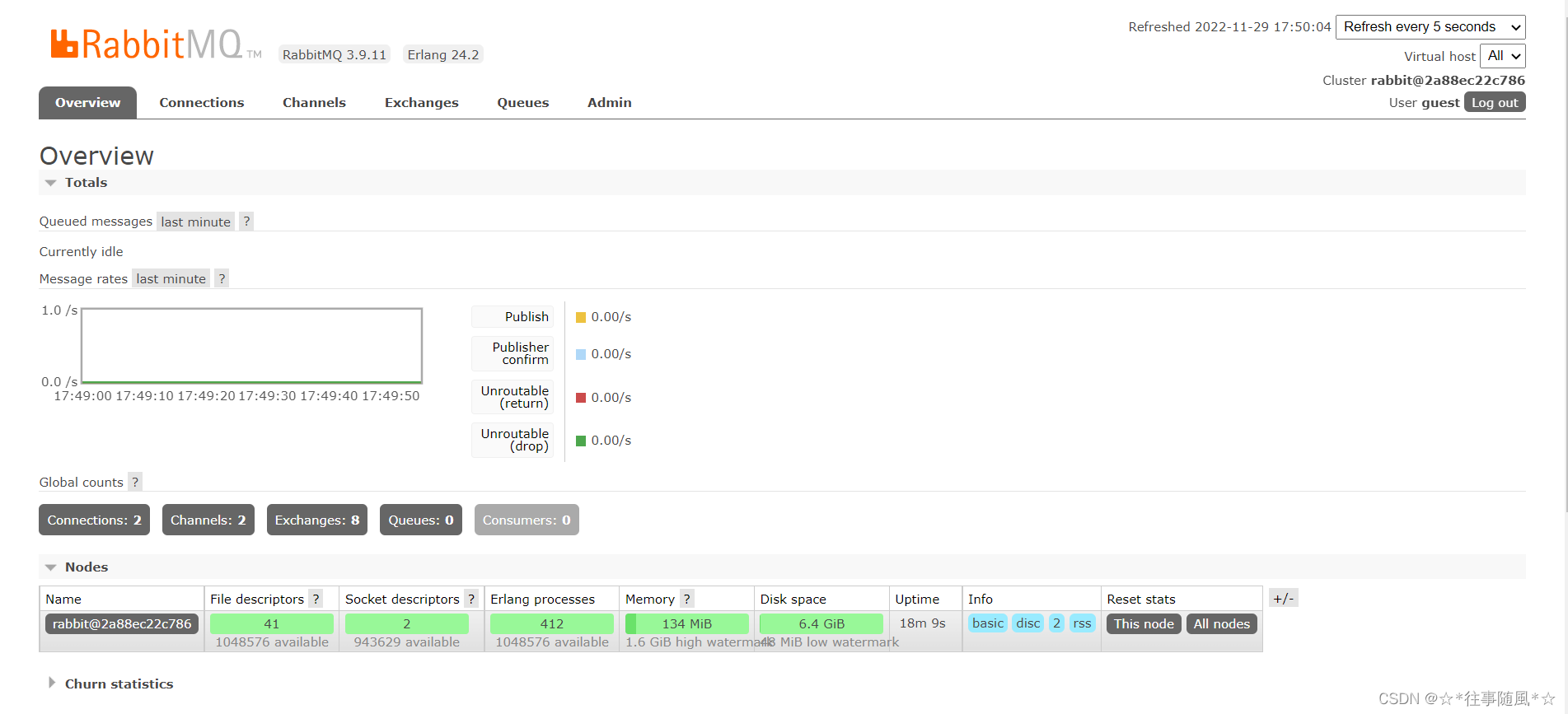Image resolution: width=1568 pixels, height=714 pixels.
Task: Click the Erlang 24.2 version label
Action: pos(443,55)
